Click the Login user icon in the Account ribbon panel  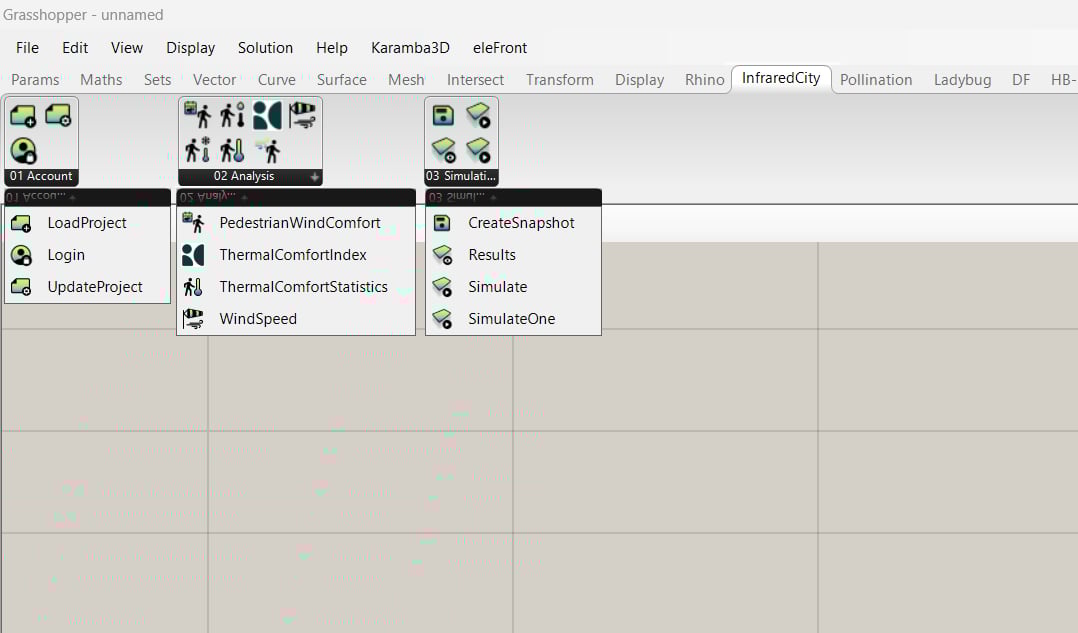(x=23, y=151)
